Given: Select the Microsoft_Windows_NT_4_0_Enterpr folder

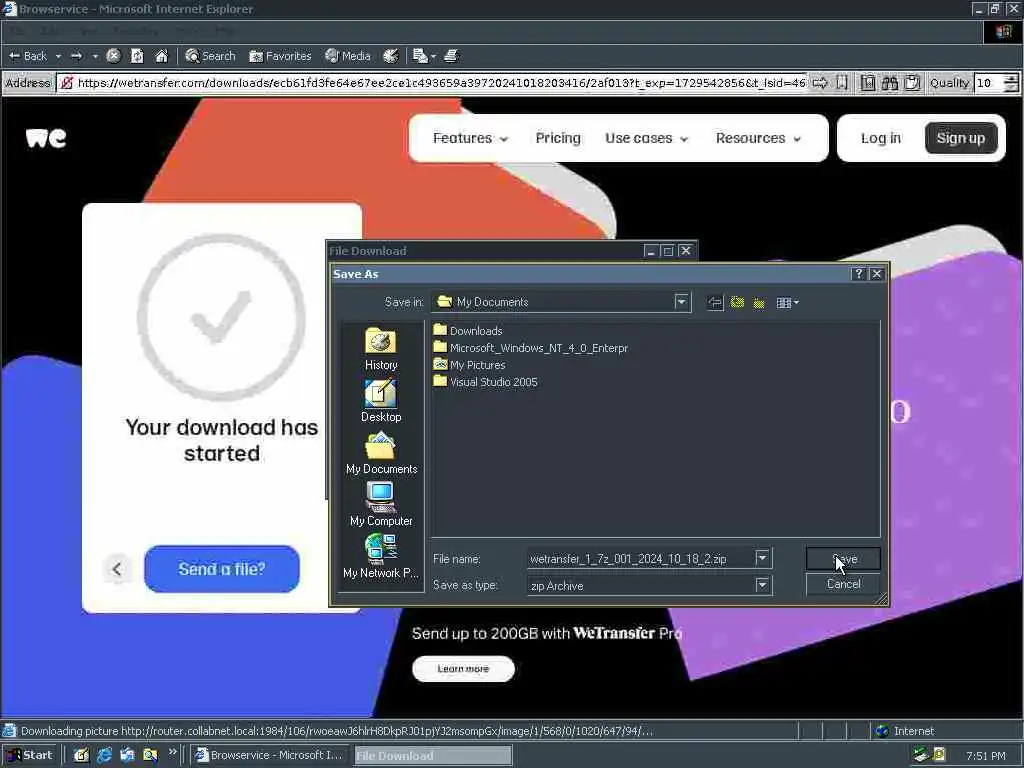Looking at the screenshot, I should (x=530, y=347).
